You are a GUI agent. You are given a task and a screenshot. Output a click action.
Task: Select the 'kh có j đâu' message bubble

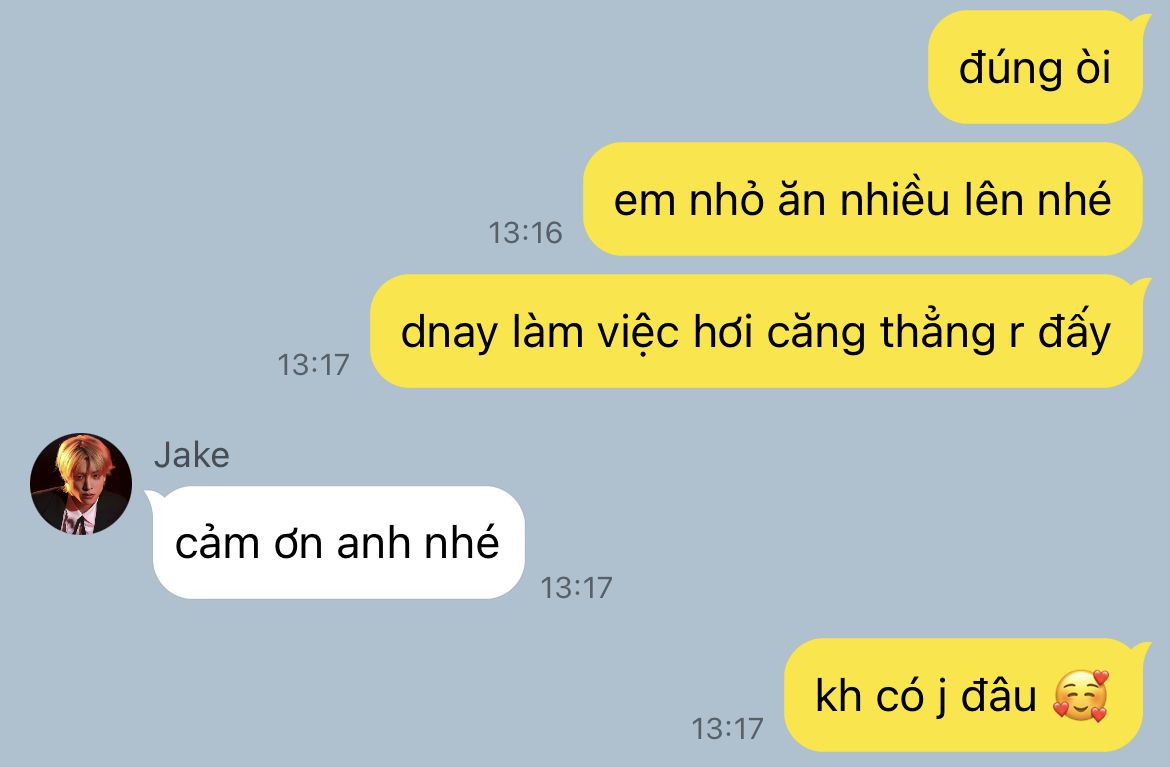[x=963, y=695]
